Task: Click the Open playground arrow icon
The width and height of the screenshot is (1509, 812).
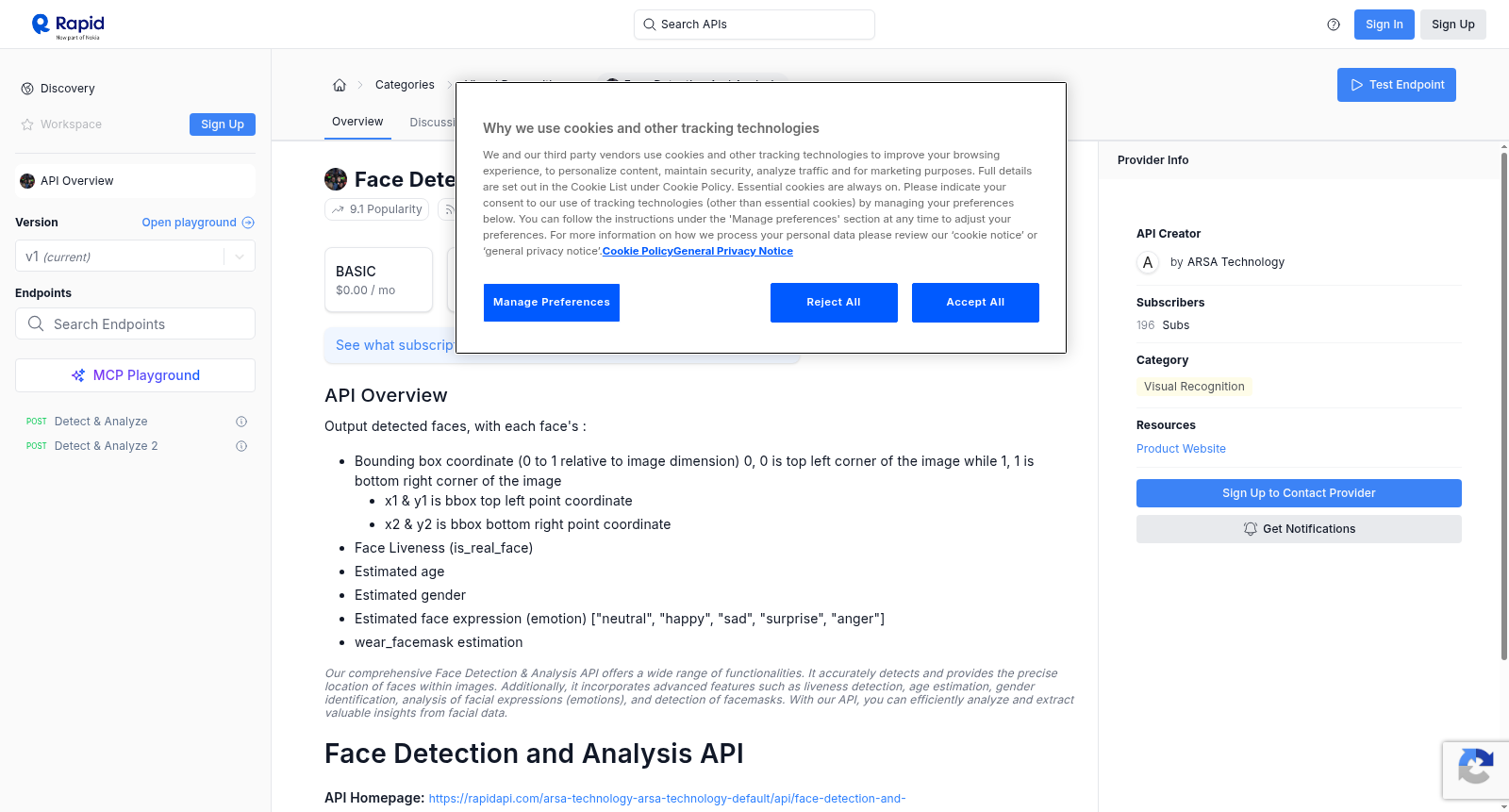Action: (248, 223)
